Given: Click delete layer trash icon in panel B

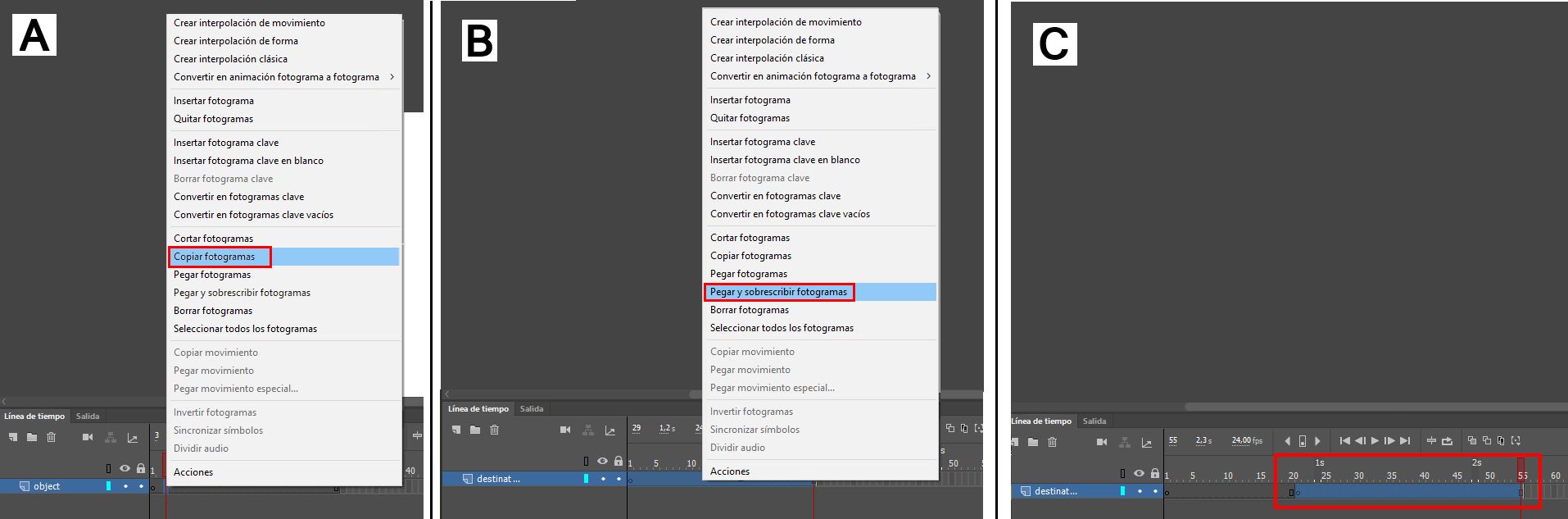Looking at the screenshot, I should 495,430.
